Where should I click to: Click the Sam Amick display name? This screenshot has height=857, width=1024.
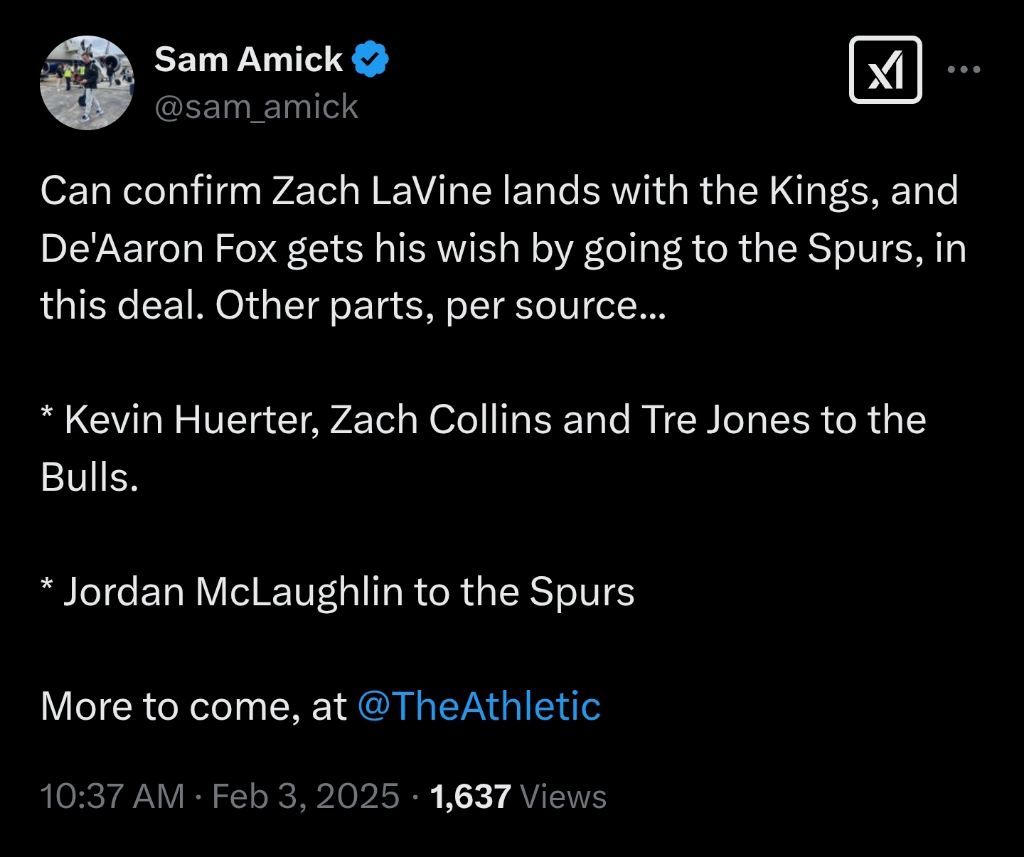(248, 60)
